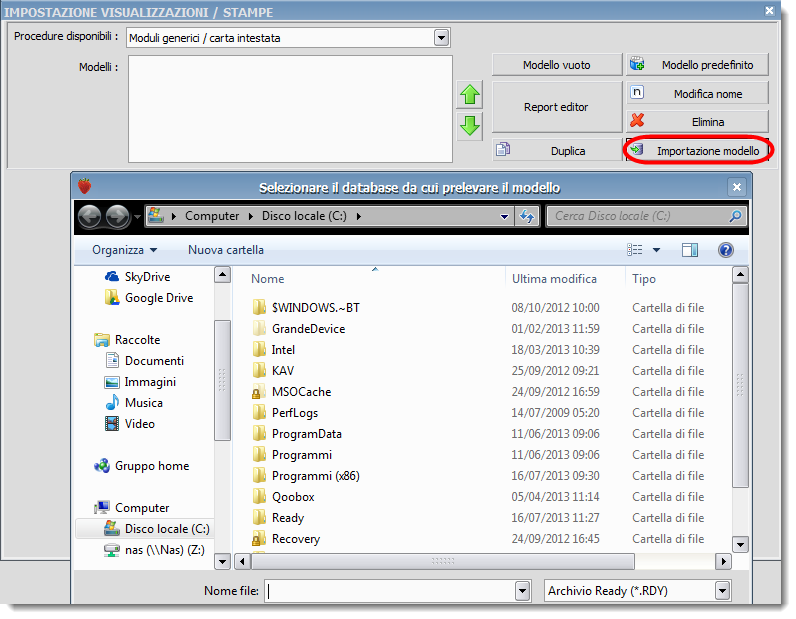The image size is (796, 619).
Task: Select the Intel folder
Action: coord(283,350)
